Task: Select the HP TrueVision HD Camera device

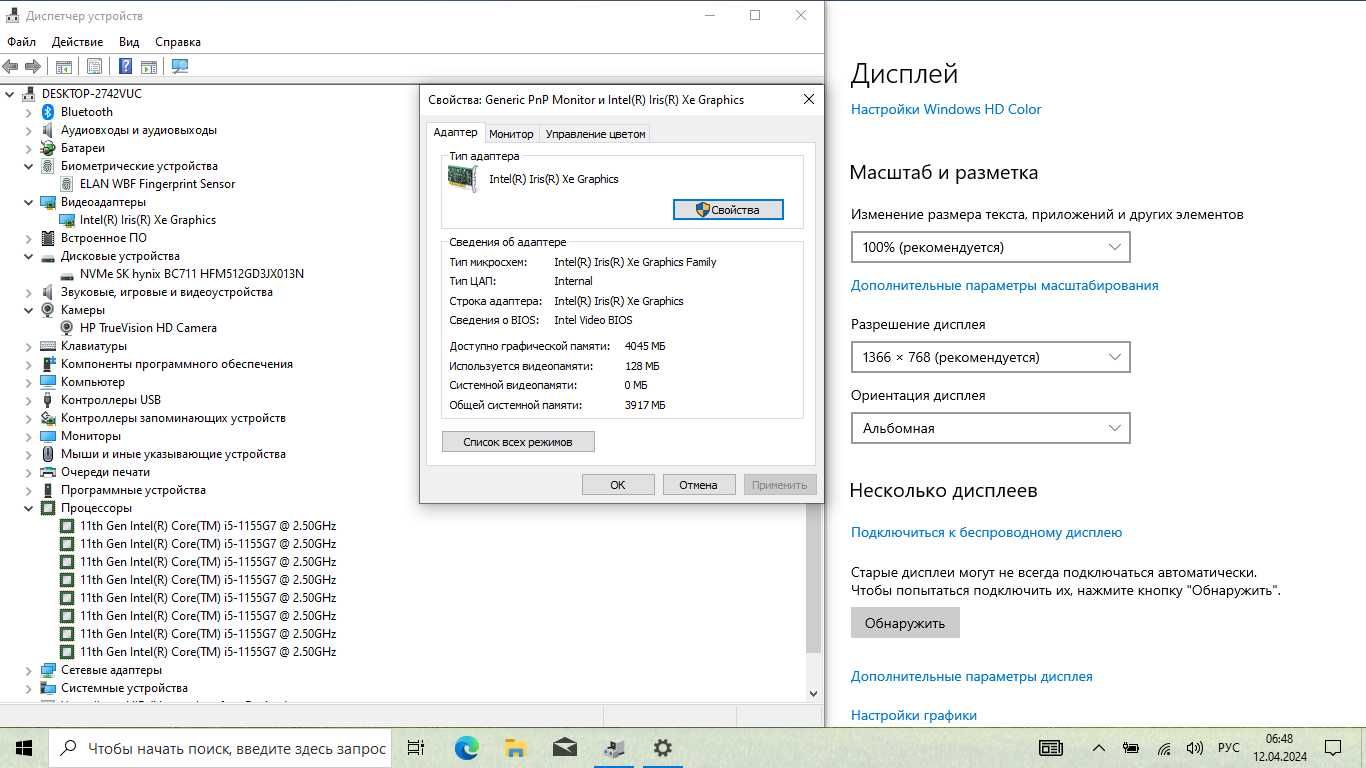Action: coord(148,328)
